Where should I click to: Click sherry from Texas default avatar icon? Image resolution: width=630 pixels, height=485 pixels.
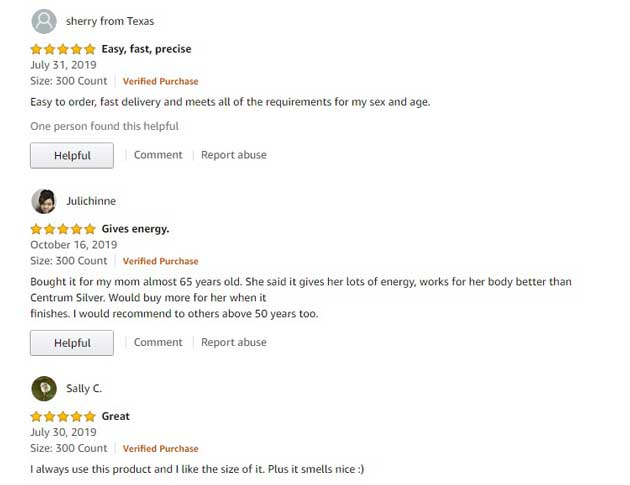coord(44,21)
